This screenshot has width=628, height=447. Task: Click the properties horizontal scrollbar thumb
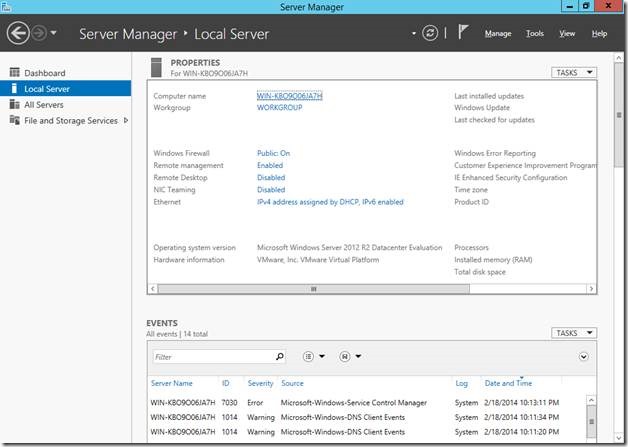[x=313, y=289]
